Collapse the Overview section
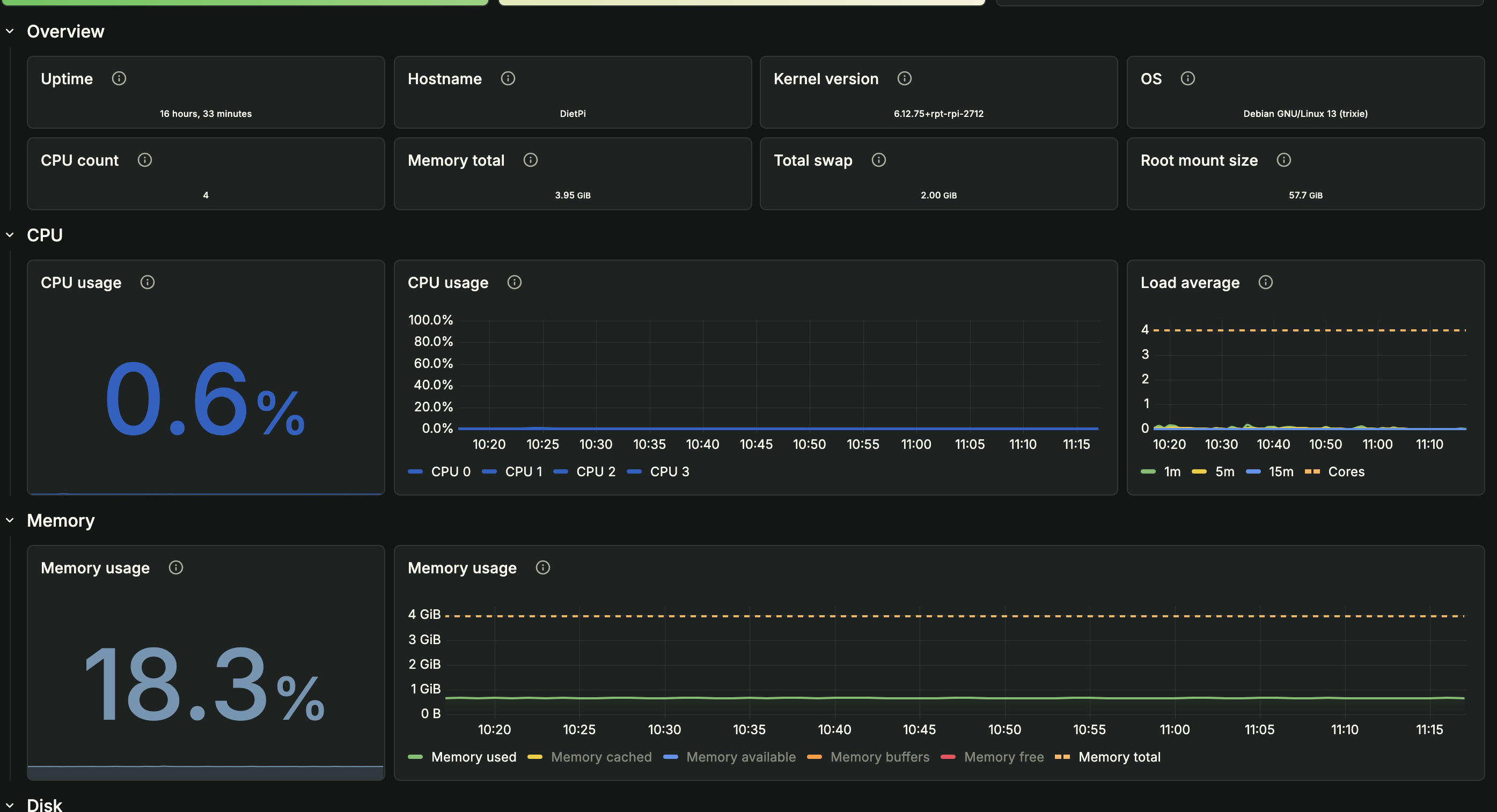 pyautogui.click(x=9, y=31)
